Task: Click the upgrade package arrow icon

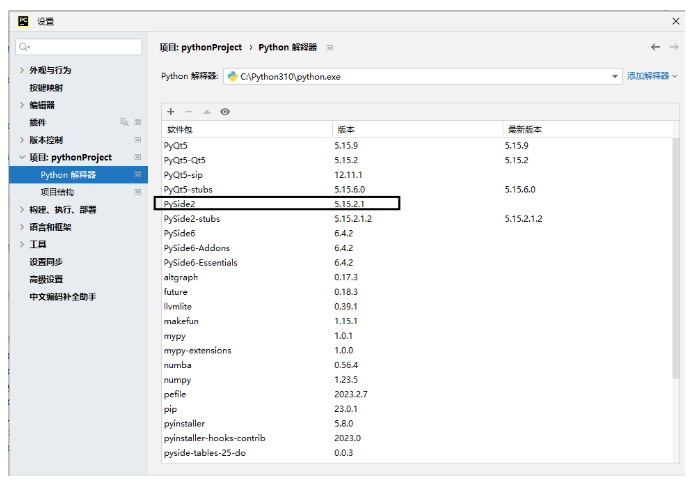Action: tap(207, 112)
